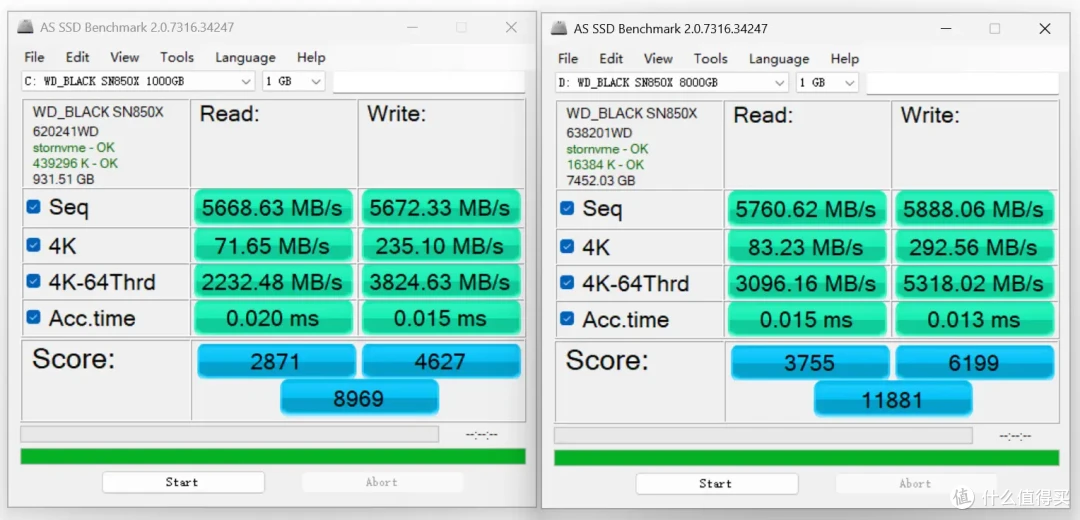Click capacity text 7452.03 GB
Screen dimensions: 1080x520
click(x=601, y=180)
